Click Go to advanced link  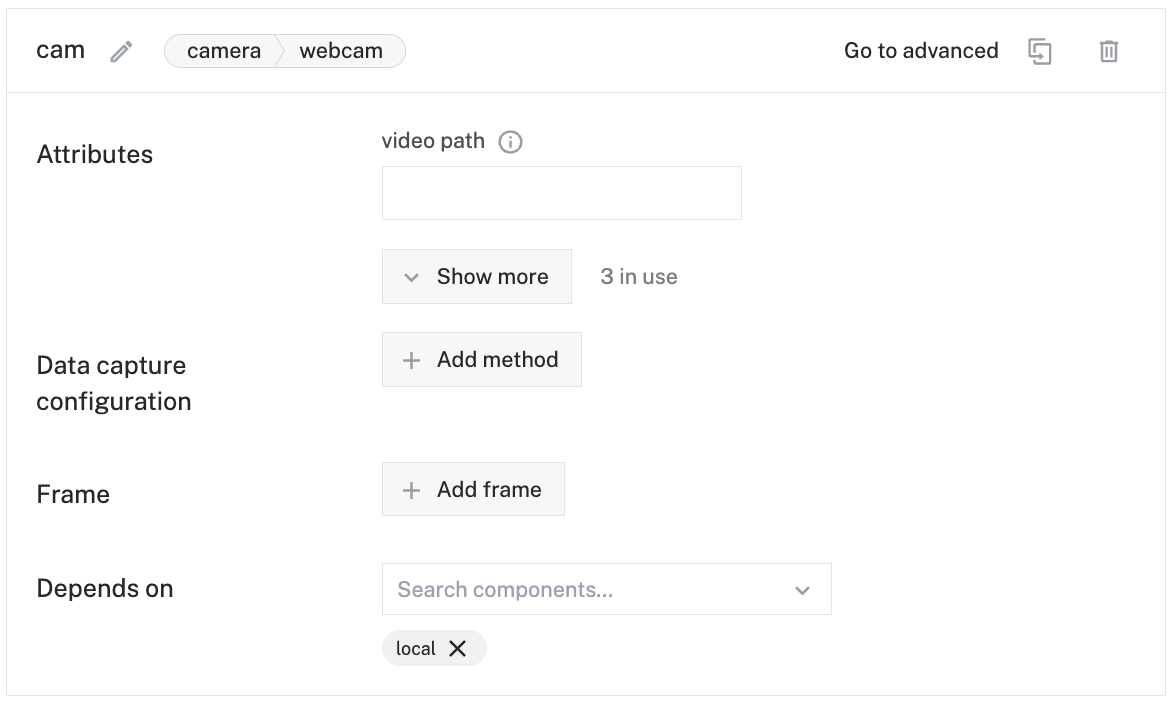[x=921, y=51]
